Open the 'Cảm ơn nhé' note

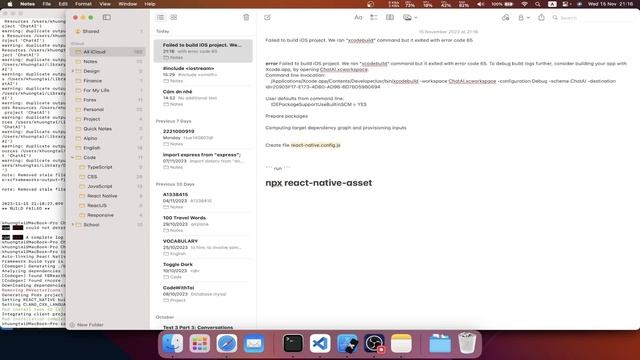click(203, 98)
